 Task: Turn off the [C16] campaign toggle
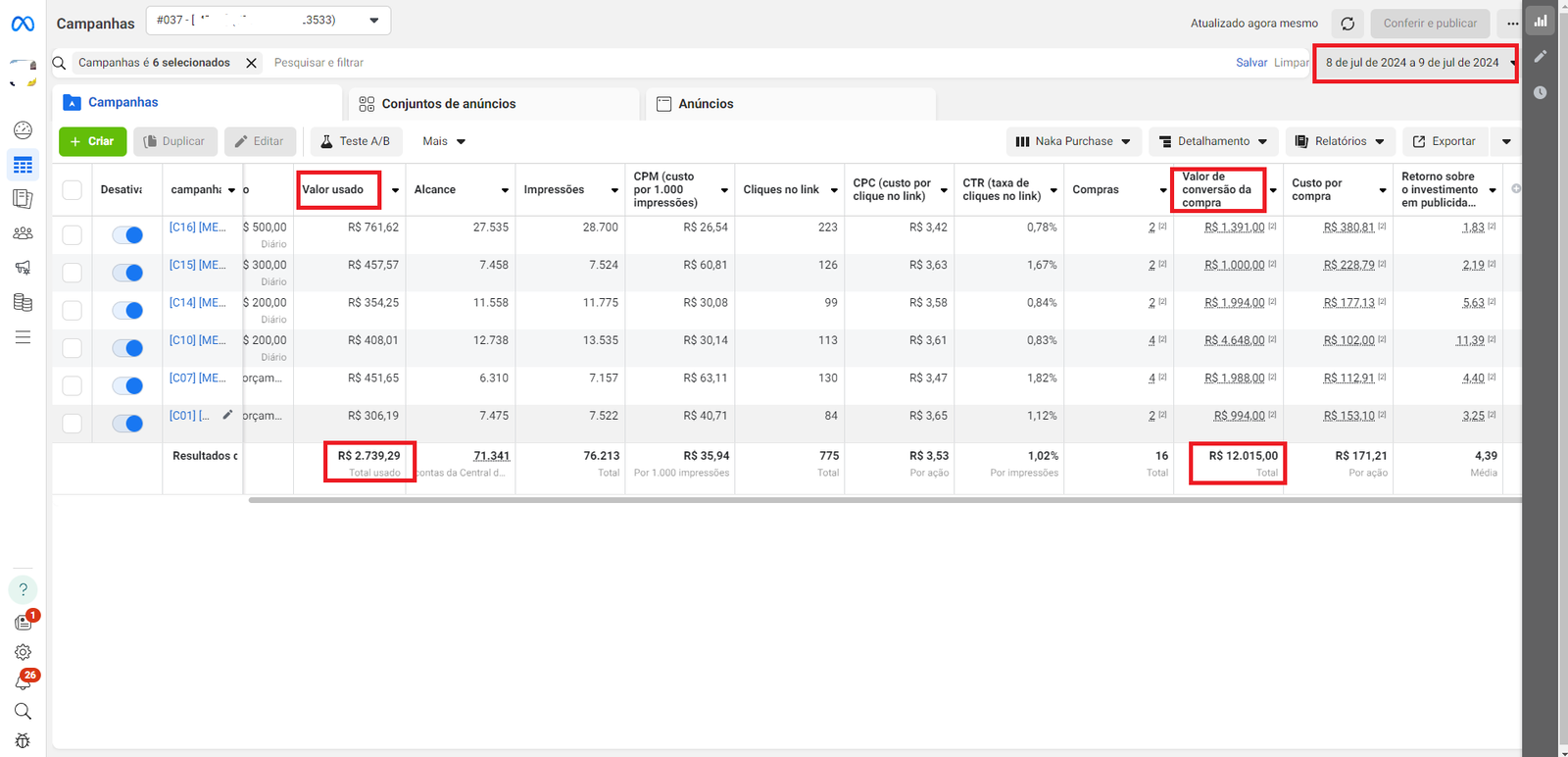(127, 235)
